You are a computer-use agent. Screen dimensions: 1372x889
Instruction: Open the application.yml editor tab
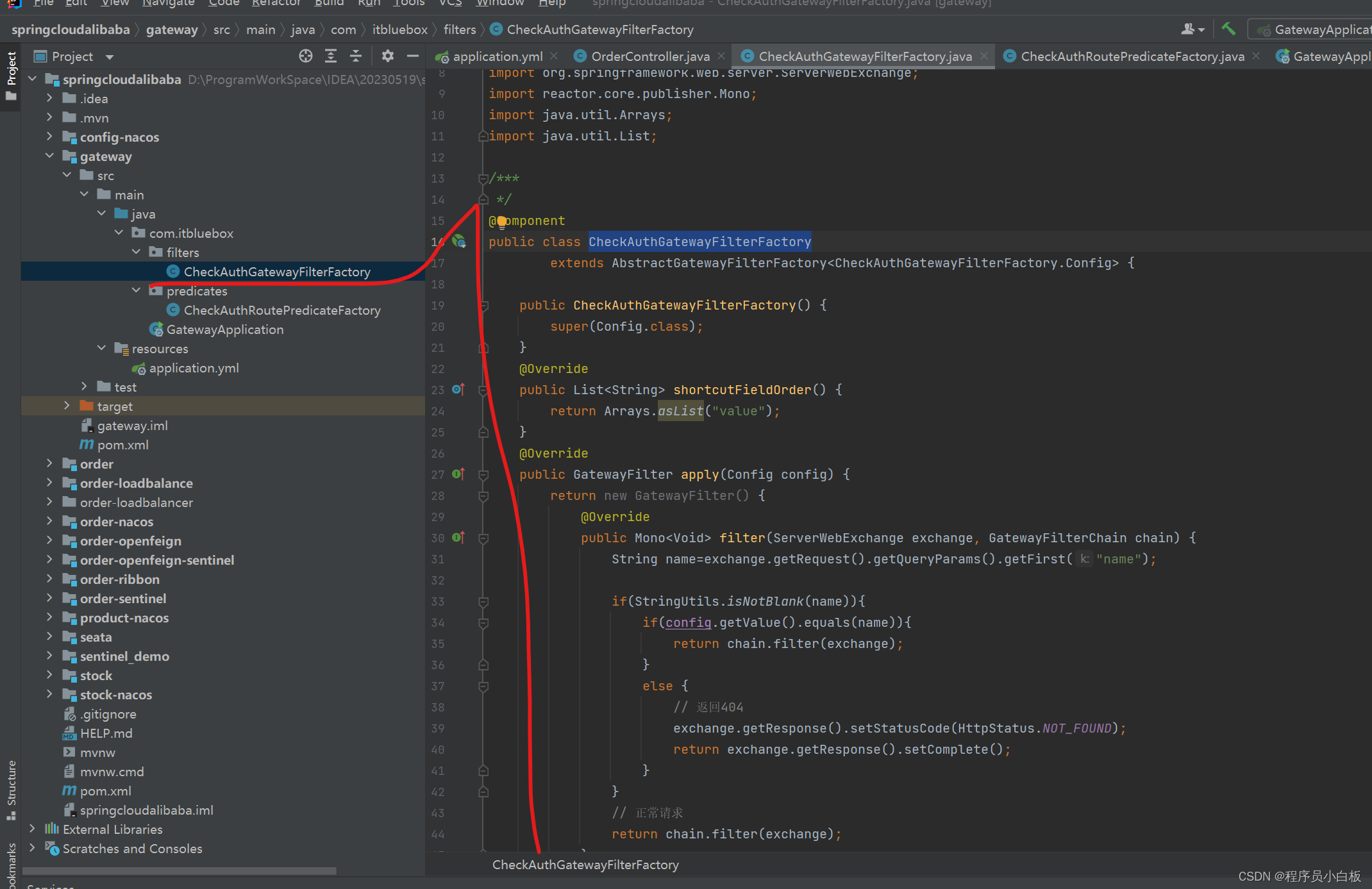pos(497,56)
